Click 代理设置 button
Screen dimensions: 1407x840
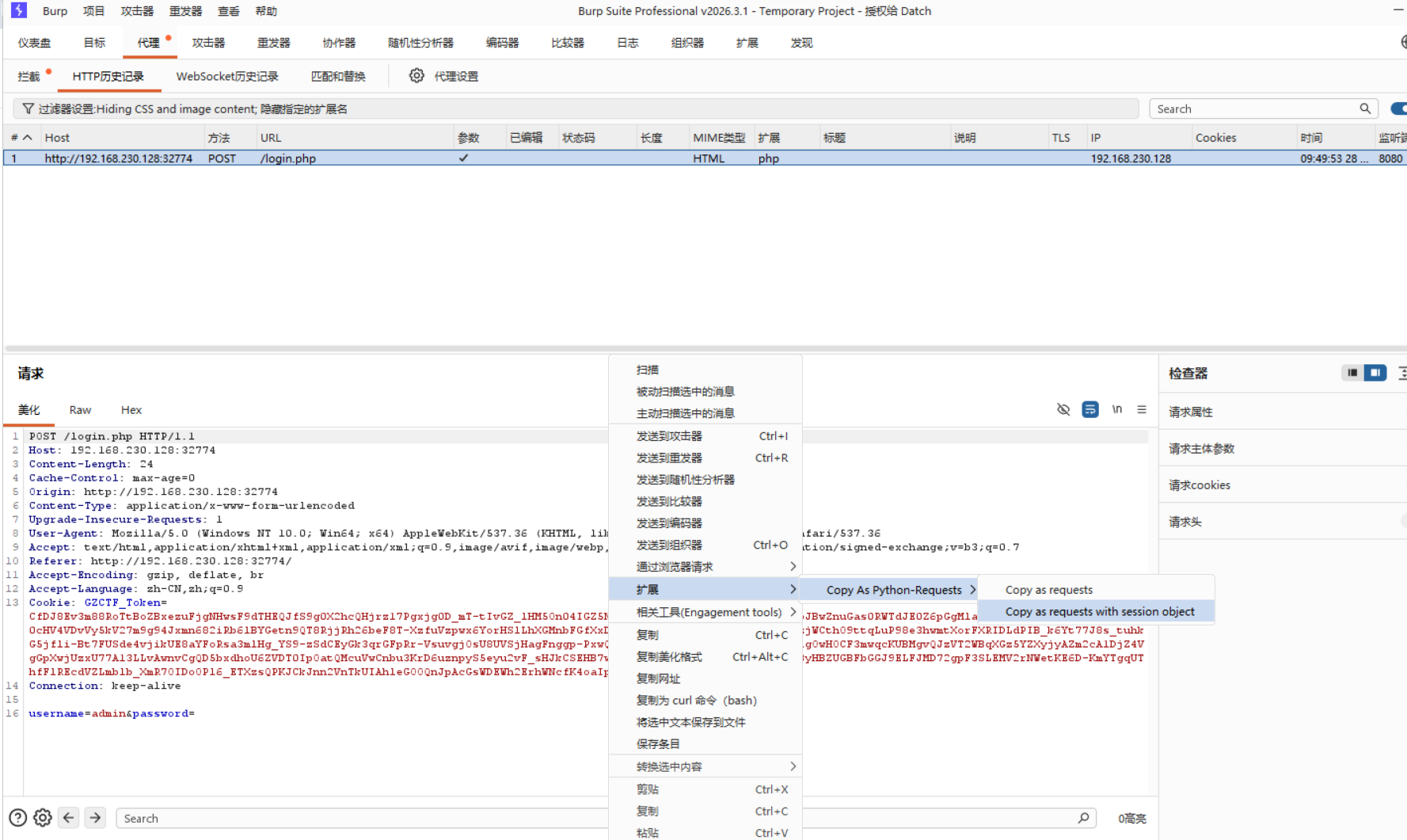pyautogui.click(x=444, y=76)
